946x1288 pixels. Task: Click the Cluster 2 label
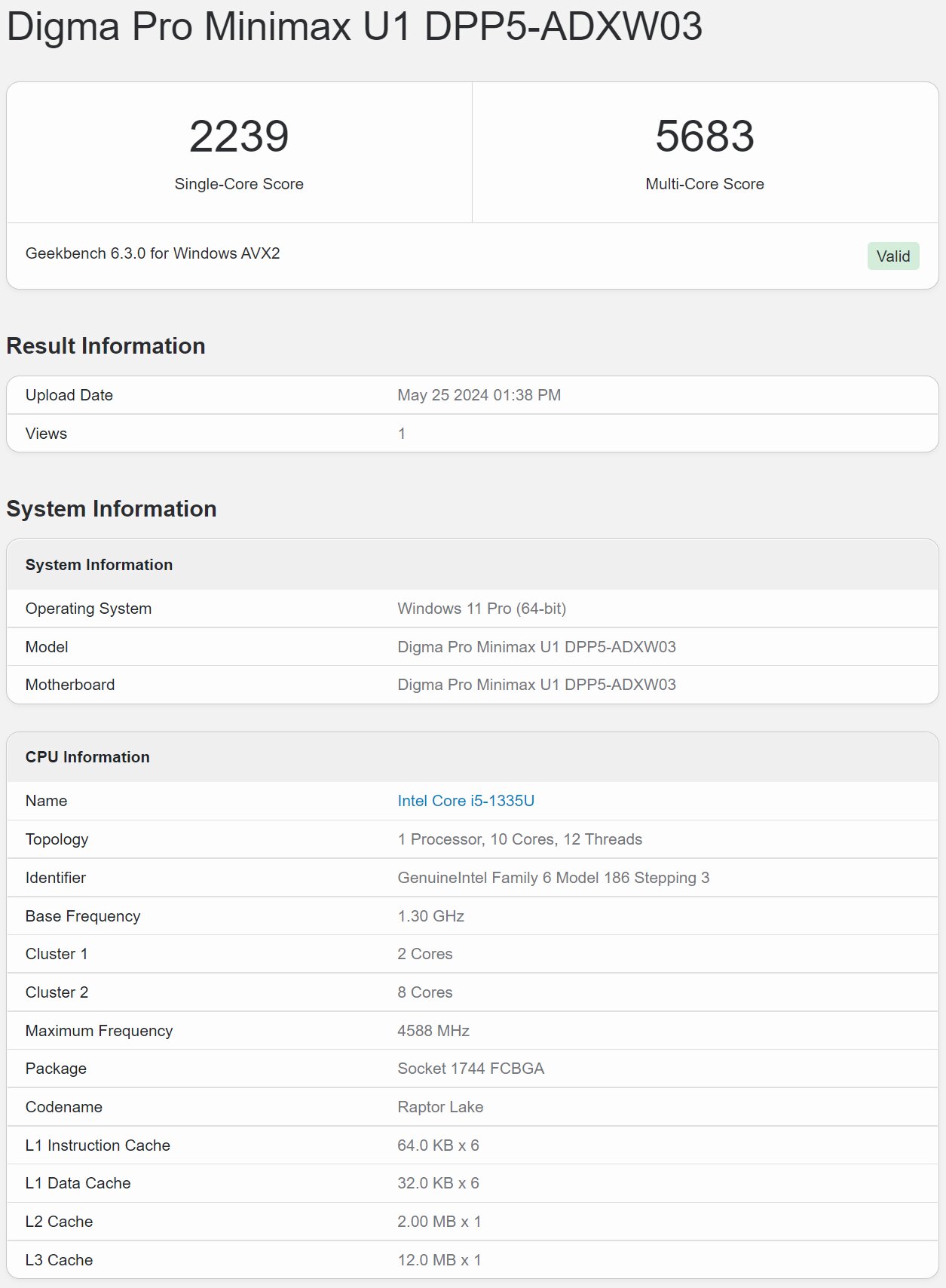coord(57,992)
